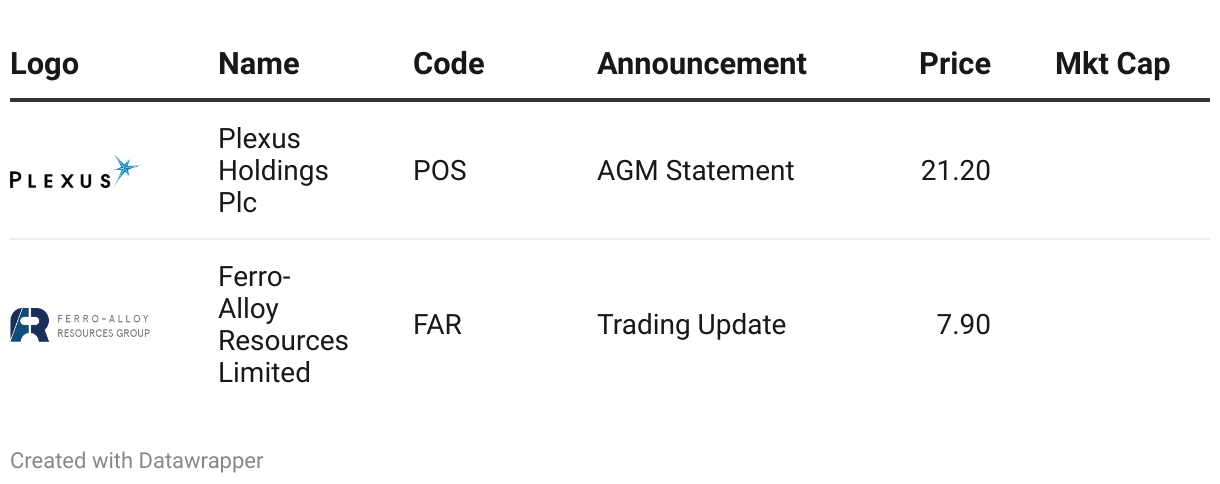Sort by the Logo column header
The image size is (1220, 484).
pyautogui.click(x=44, y=65)
